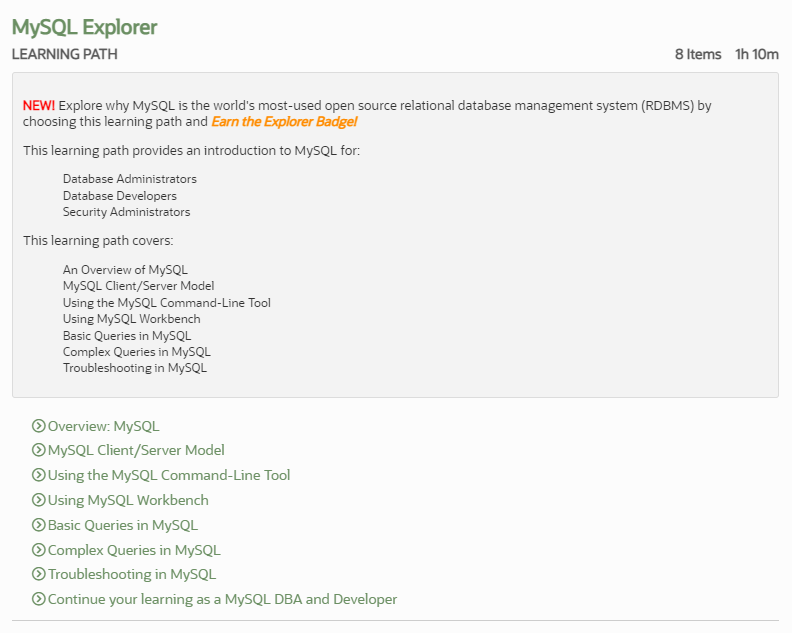792x633 pixels.
Task: Click the arrow icon beside Continue your learning
Action: coord(38,599)
